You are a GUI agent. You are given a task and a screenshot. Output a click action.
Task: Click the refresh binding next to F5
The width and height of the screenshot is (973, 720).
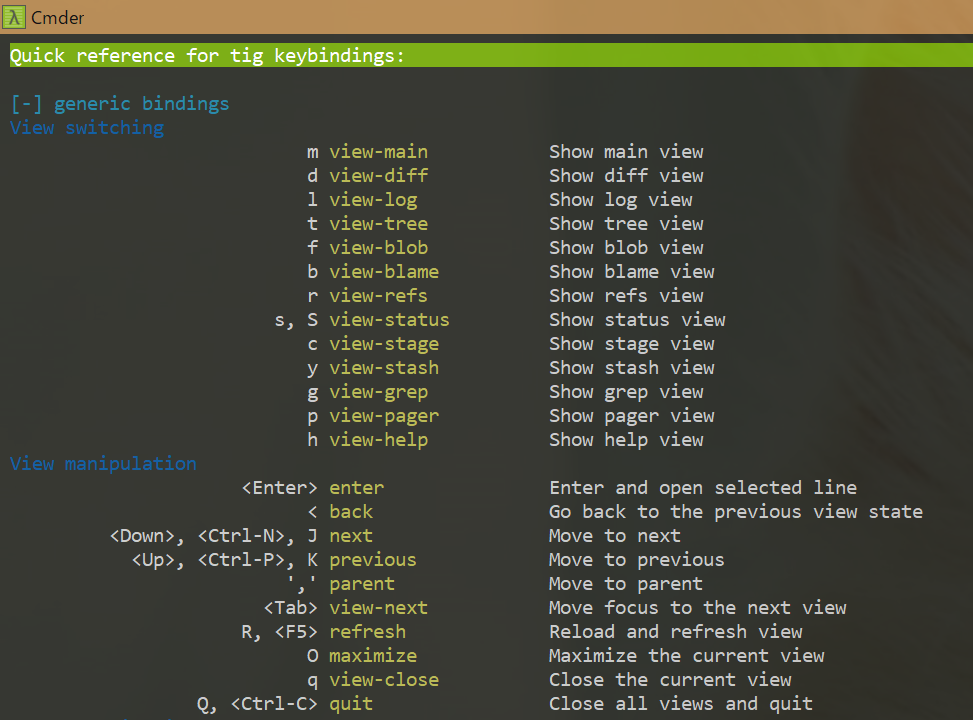[367, 631]
